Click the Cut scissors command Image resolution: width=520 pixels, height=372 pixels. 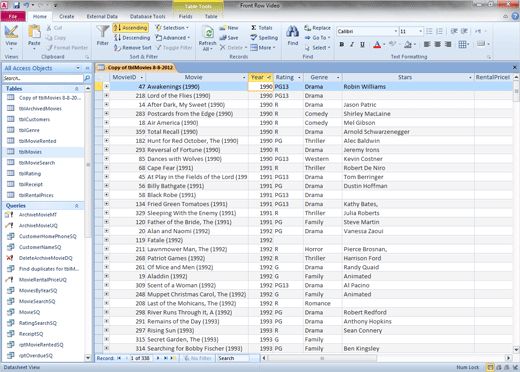(54, 28)
